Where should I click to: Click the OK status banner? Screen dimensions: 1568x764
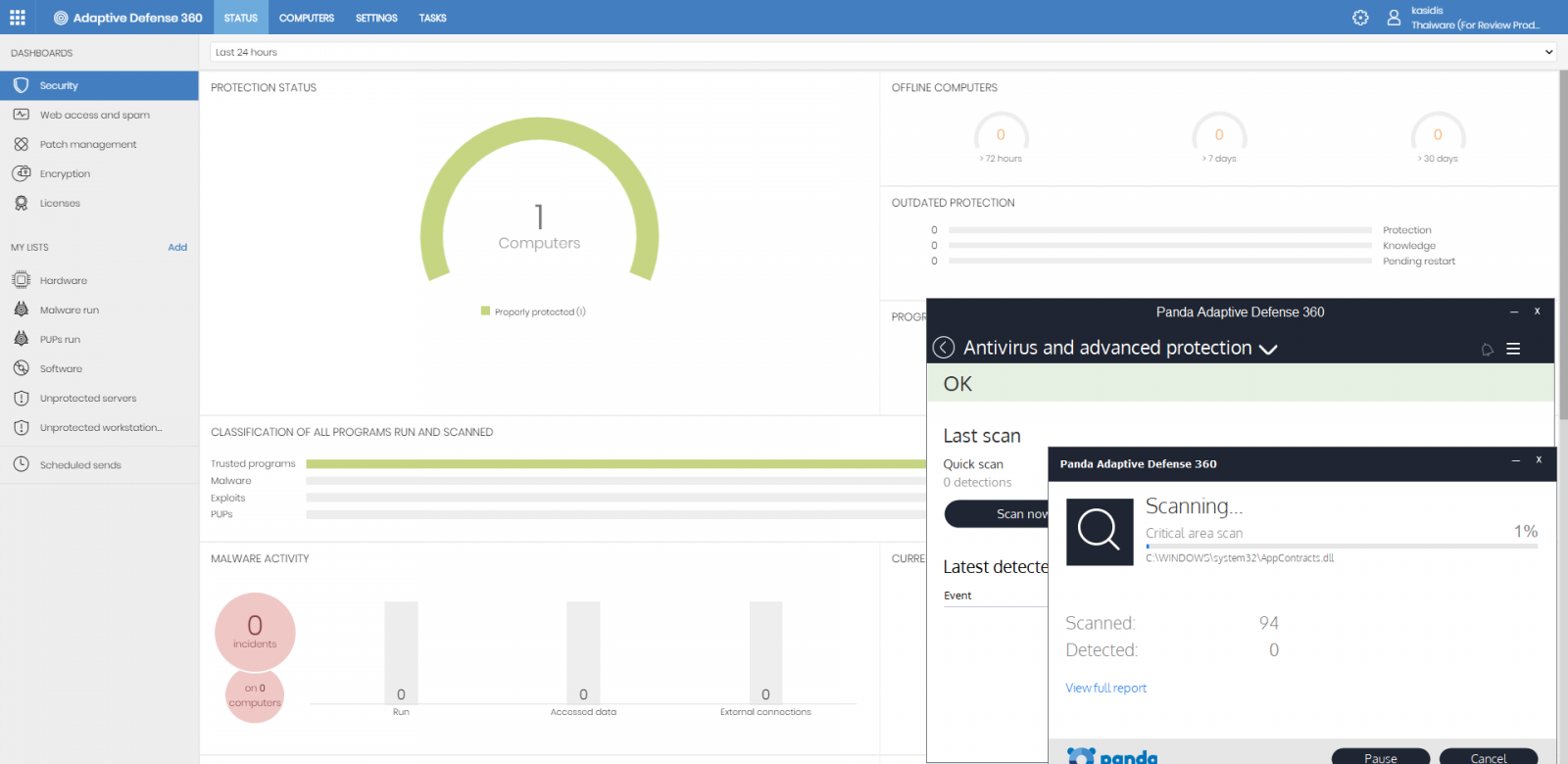[x=1241, y=383]
